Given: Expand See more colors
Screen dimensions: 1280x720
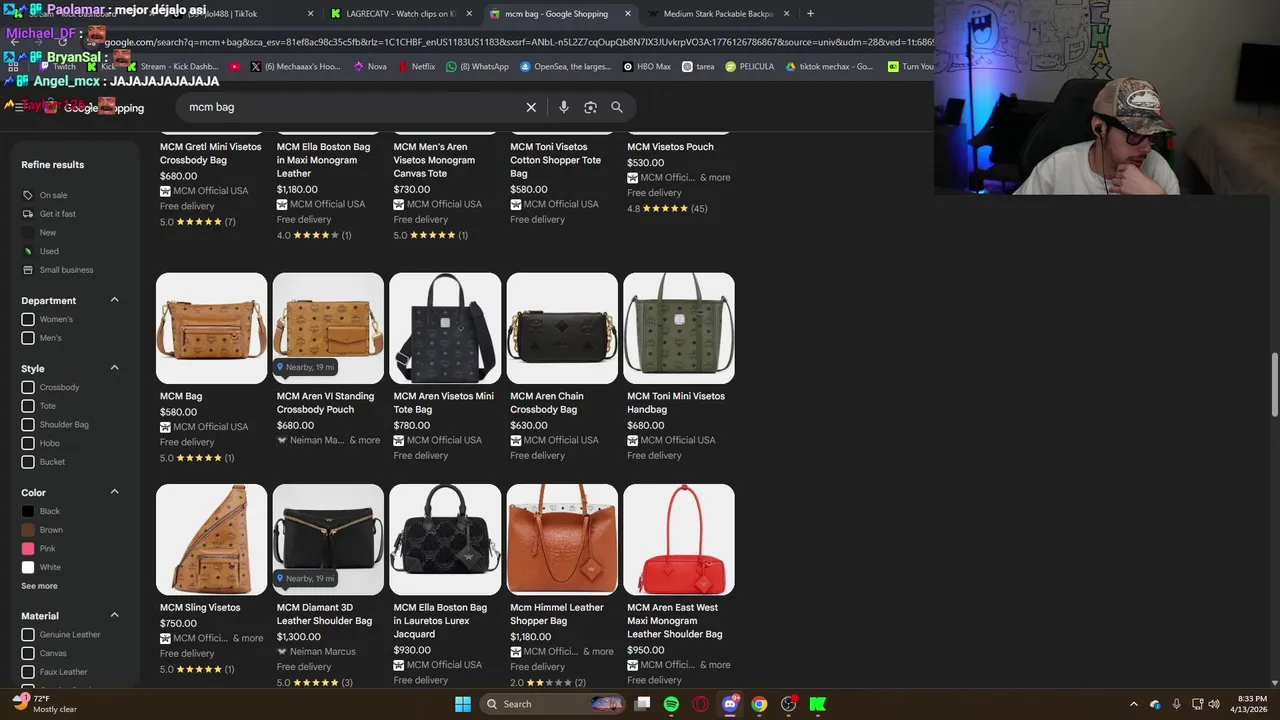Looking at the screenshot, I should pyautogui.click(x=39, y=586).
